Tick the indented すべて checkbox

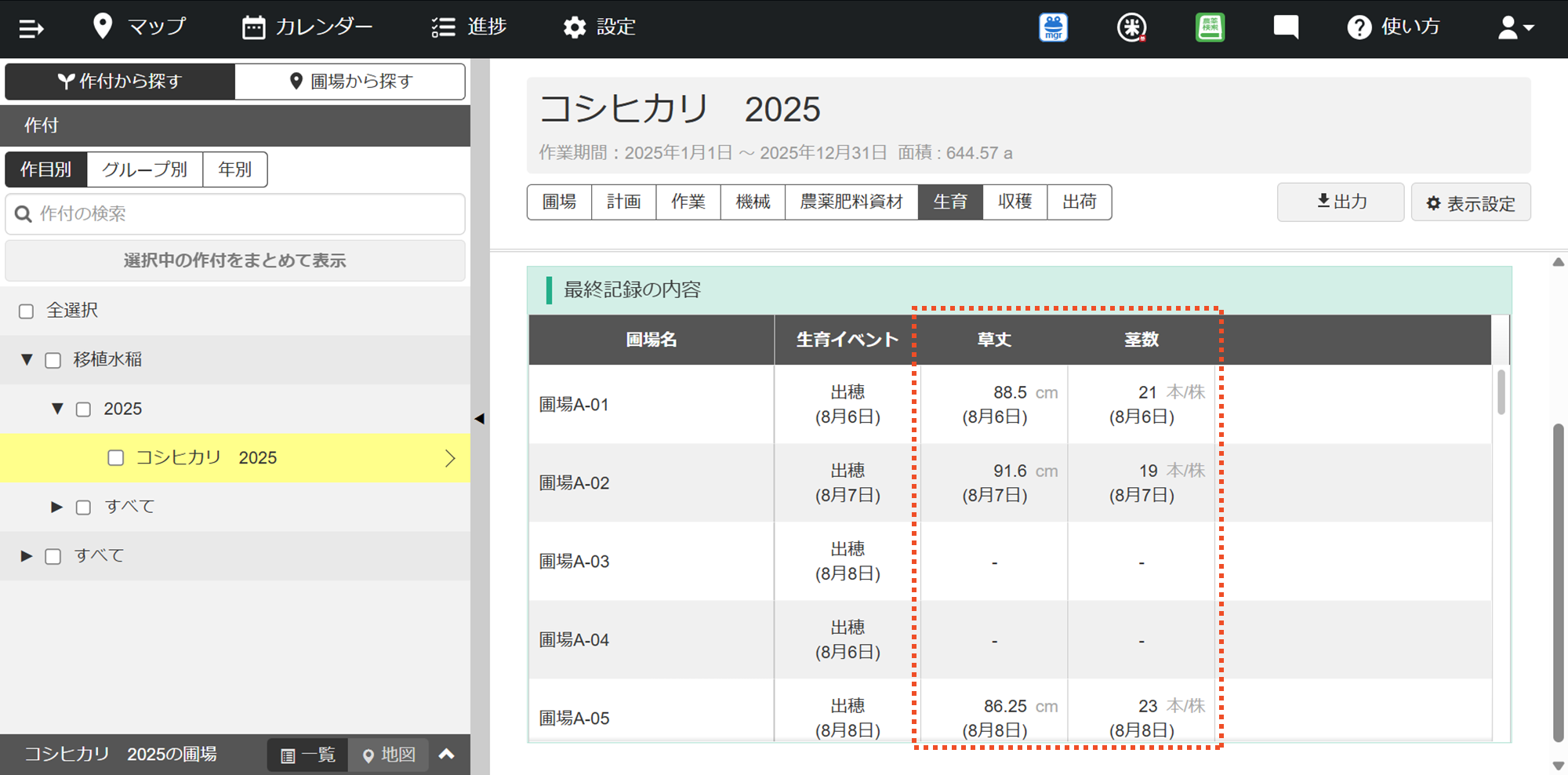[83, 508]
